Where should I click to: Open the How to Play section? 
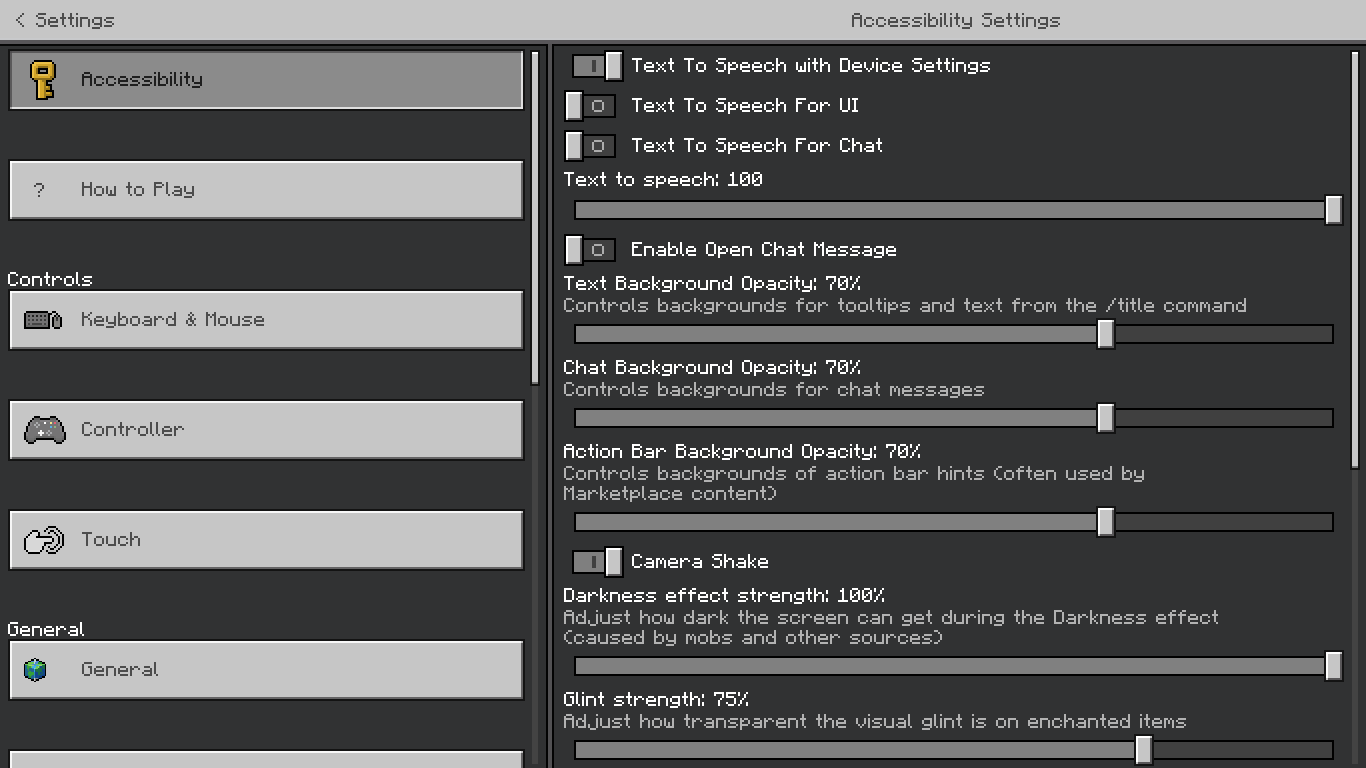(x=266, y=190)
